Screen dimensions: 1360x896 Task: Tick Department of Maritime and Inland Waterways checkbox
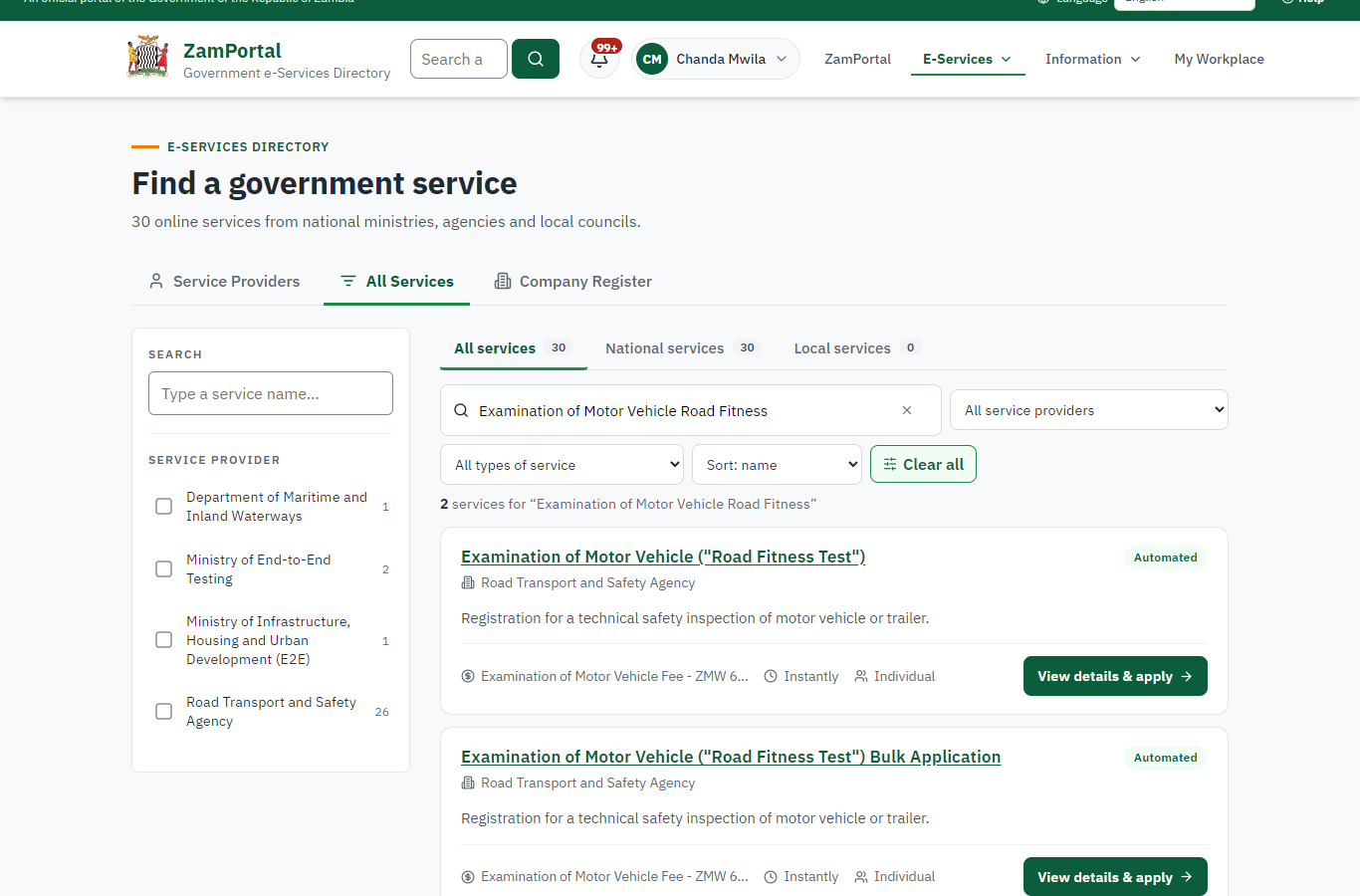coord(164,507)
